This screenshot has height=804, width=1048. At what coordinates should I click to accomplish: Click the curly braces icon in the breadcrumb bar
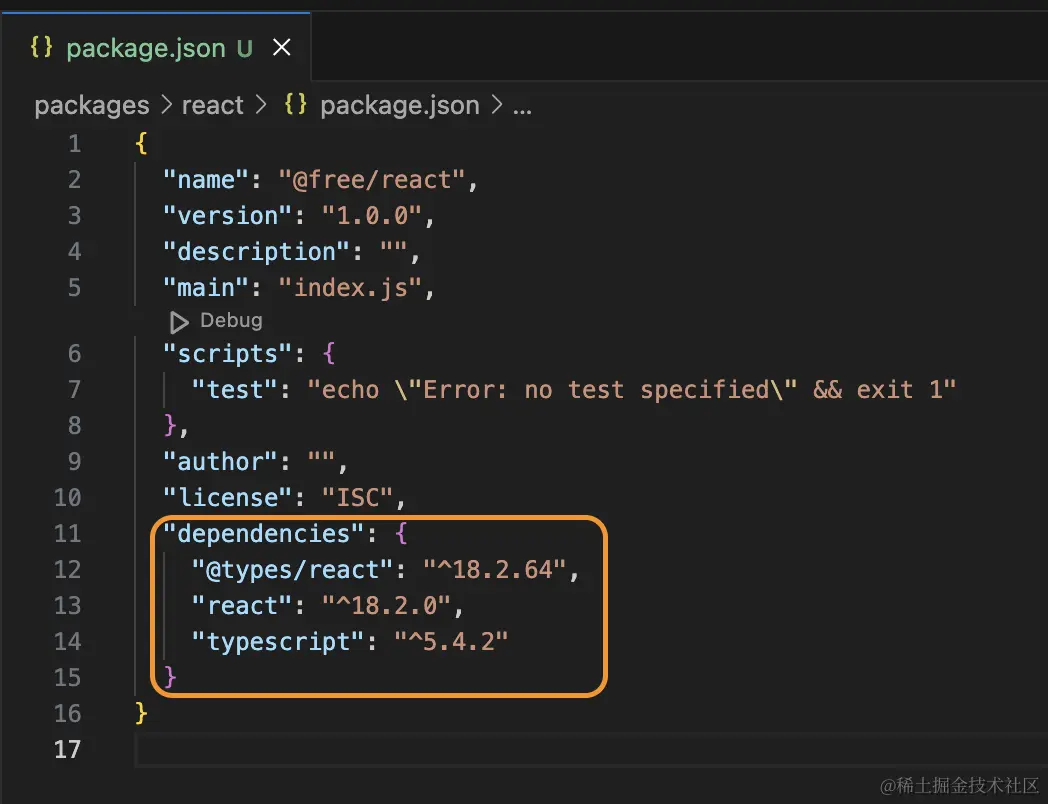click(293, 105)
